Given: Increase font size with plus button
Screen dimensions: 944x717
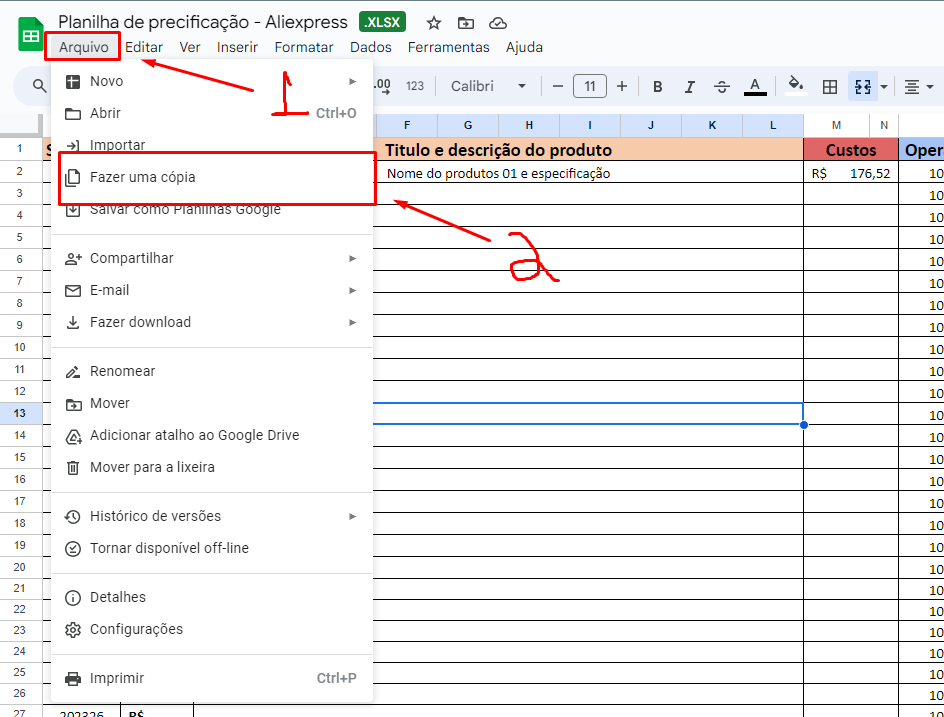Looking at the screenshot, I should [x=622, y=86].
